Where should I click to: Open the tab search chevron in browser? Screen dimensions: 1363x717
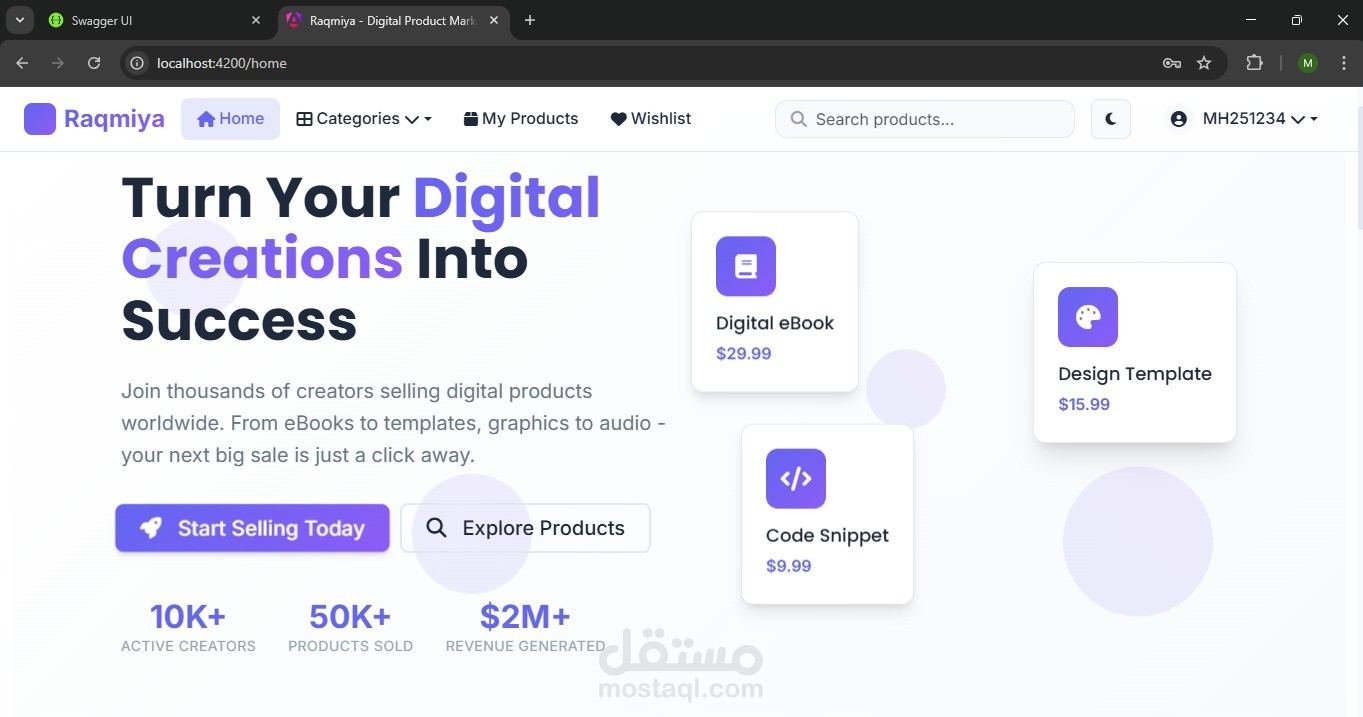click(19, 20)
